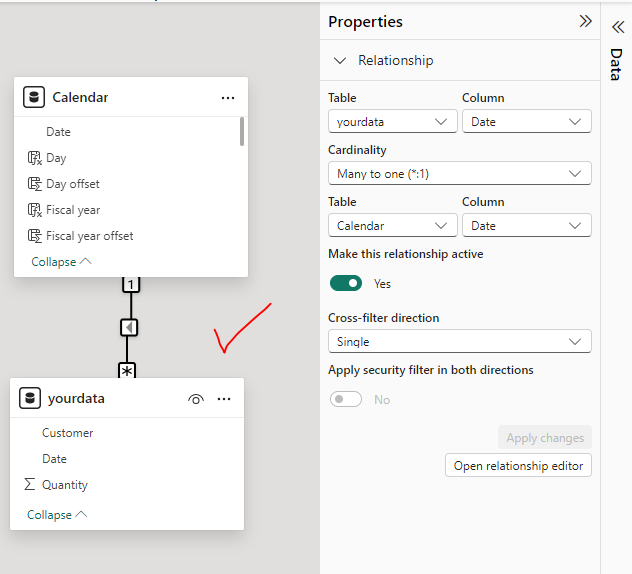Click the yourdata table title
This screenshot has width=632, height=574.
pyautogui.click(x=76, y=398)
